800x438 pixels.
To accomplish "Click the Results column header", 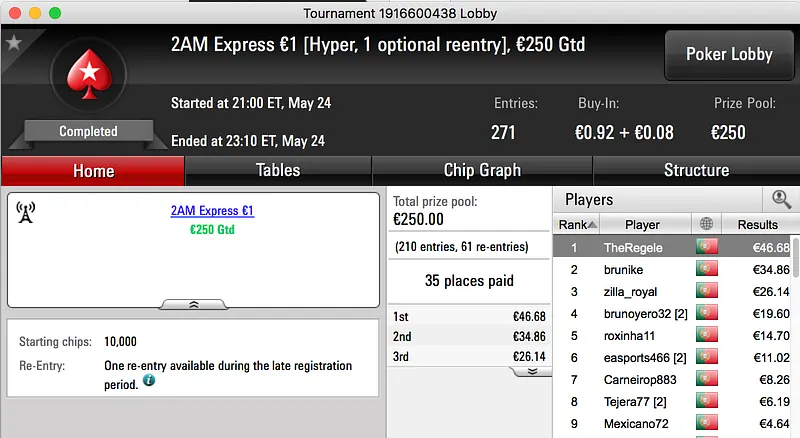I will (x=757, y=225).
